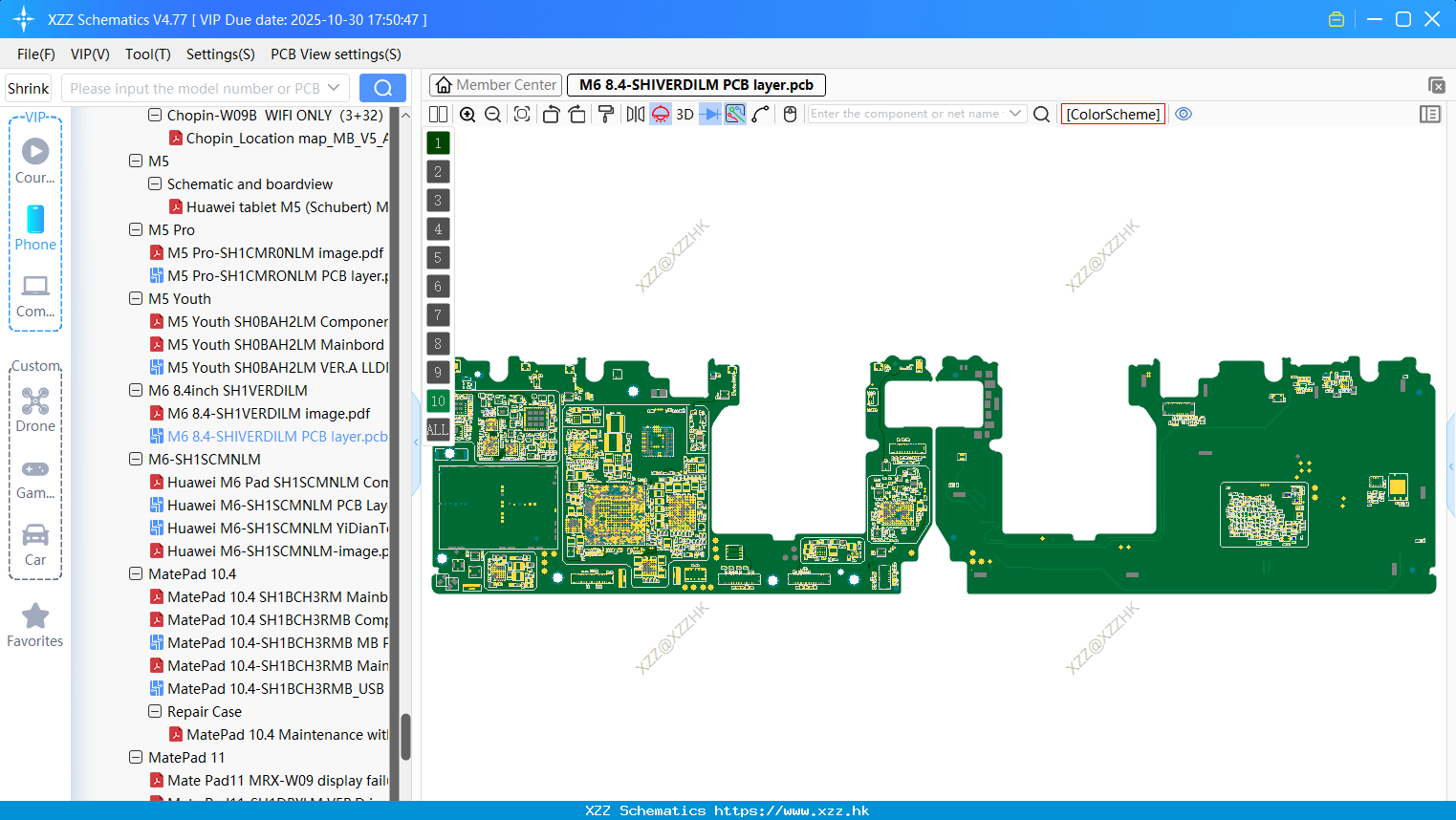
Task: Click the split view layout icon
Action: click(x=438, y=114)
